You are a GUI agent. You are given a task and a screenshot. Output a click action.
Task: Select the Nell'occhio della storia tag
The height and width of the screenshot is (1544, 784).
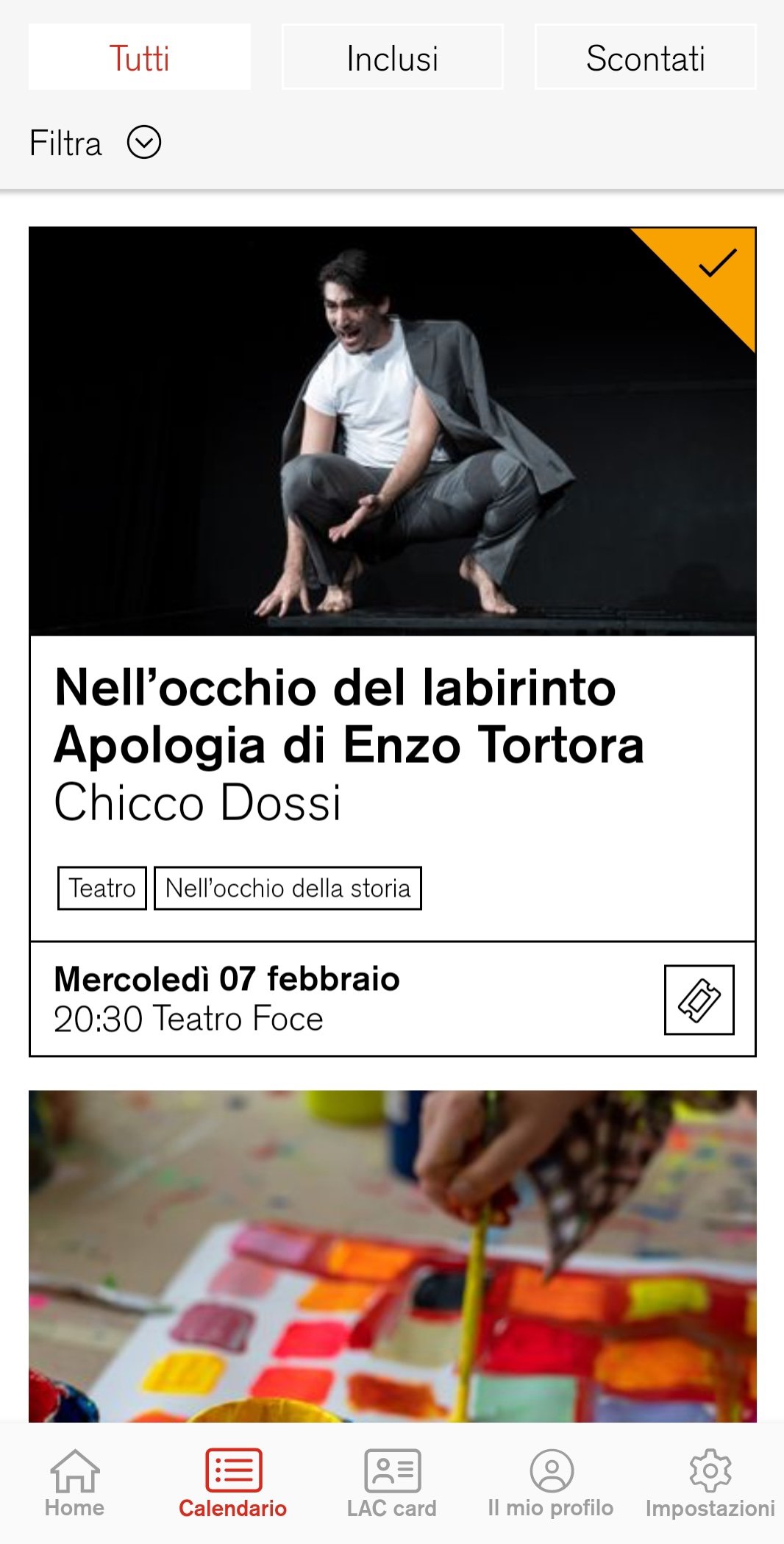point(288,888)
